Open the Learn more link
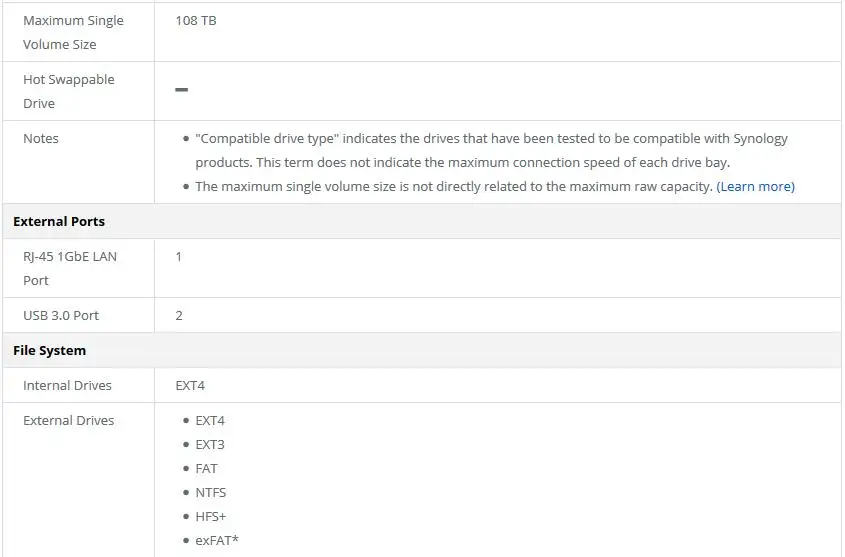 point(755,186)
